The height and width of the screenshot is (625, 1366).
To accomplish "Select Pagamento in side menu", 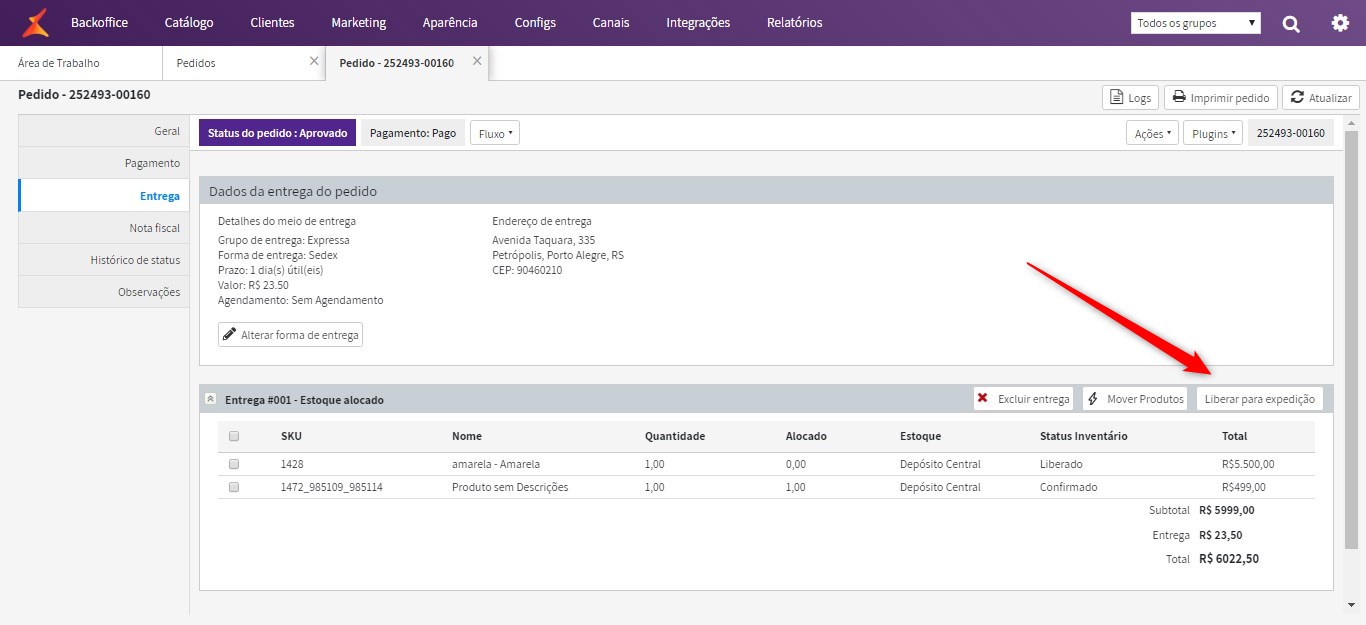I will coord(103,163).
